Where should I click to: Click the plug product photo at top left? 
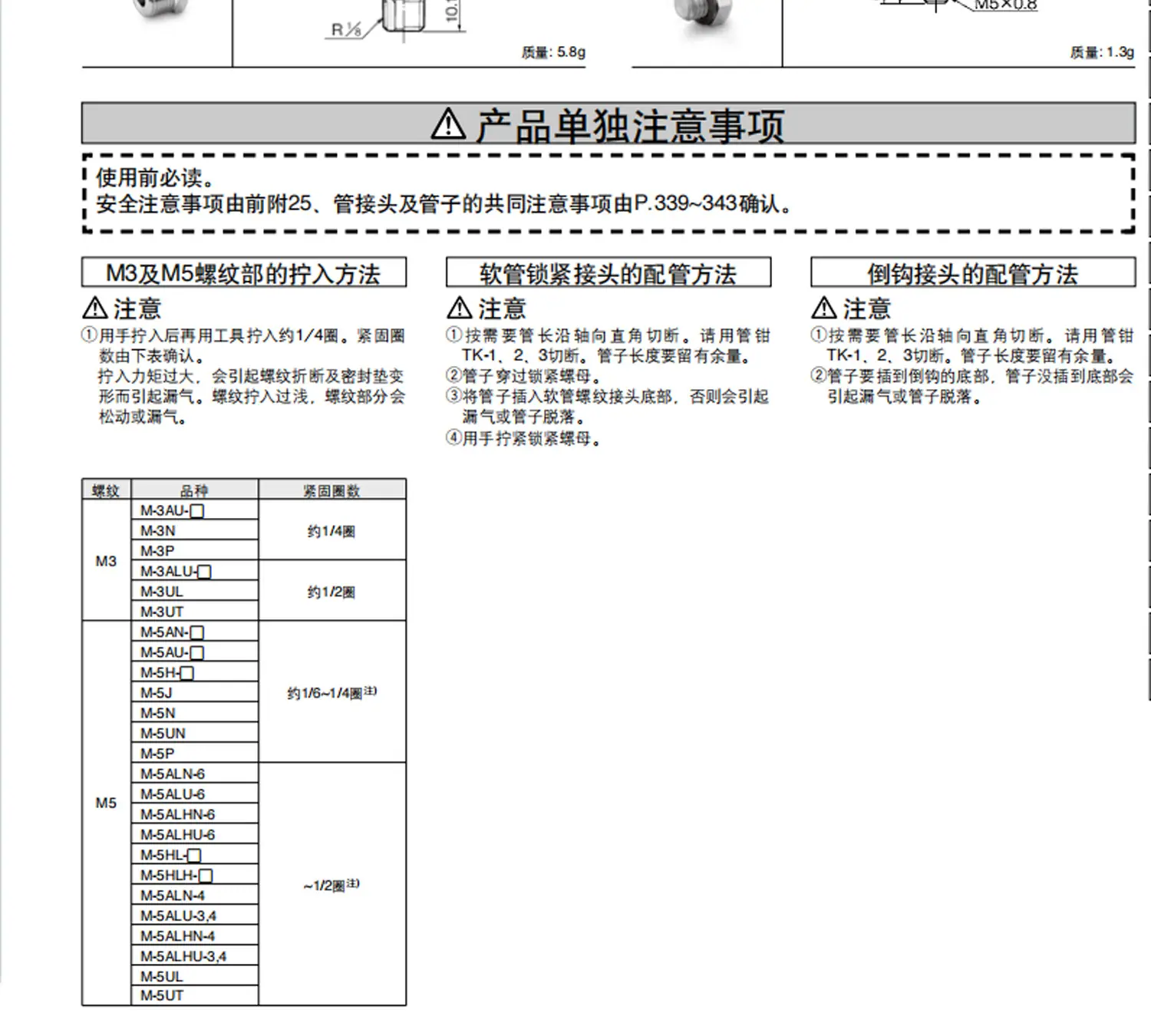tap(160, 11)
